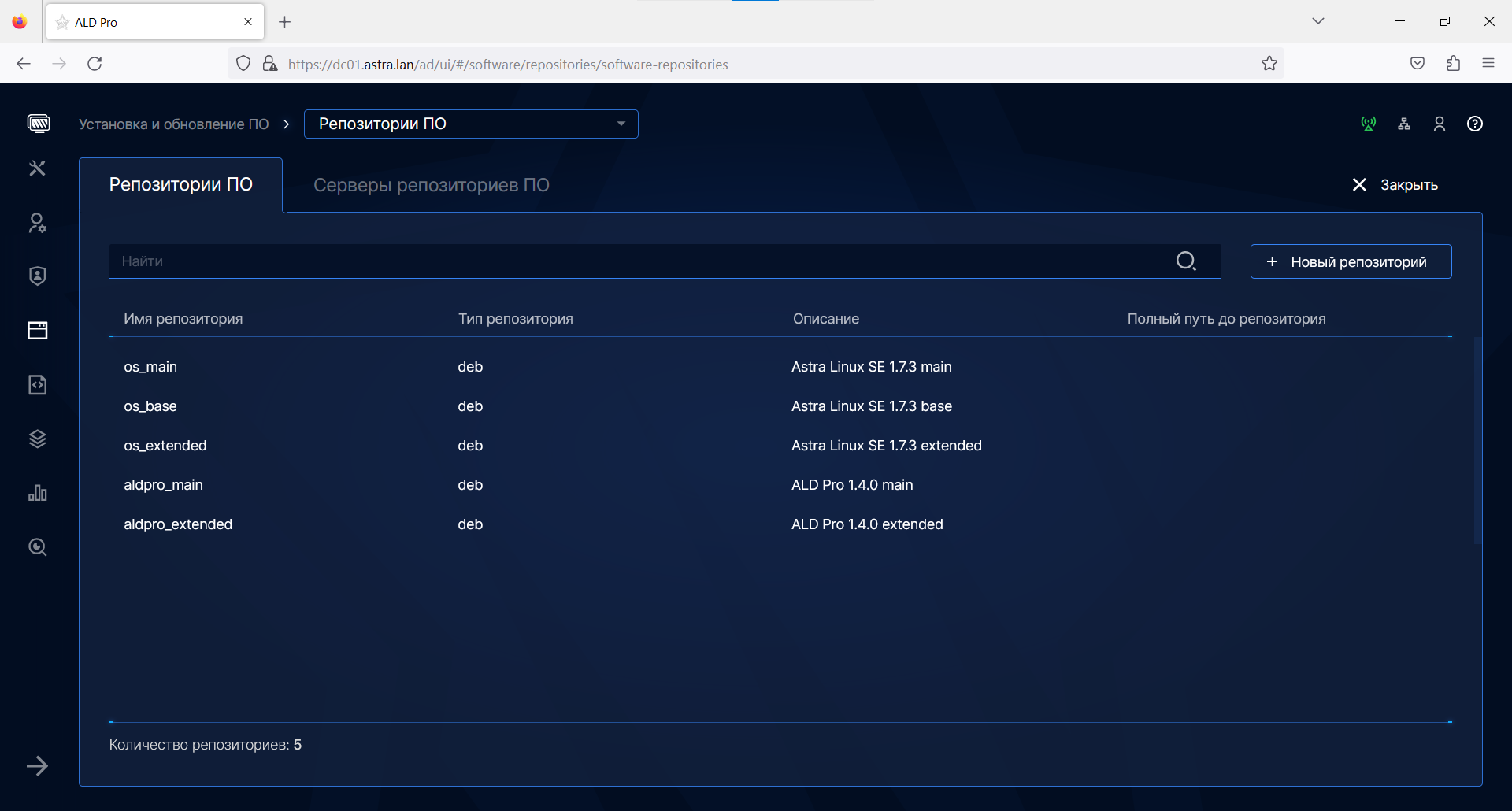Select the aldpro_extended repository row

point(780,524)
